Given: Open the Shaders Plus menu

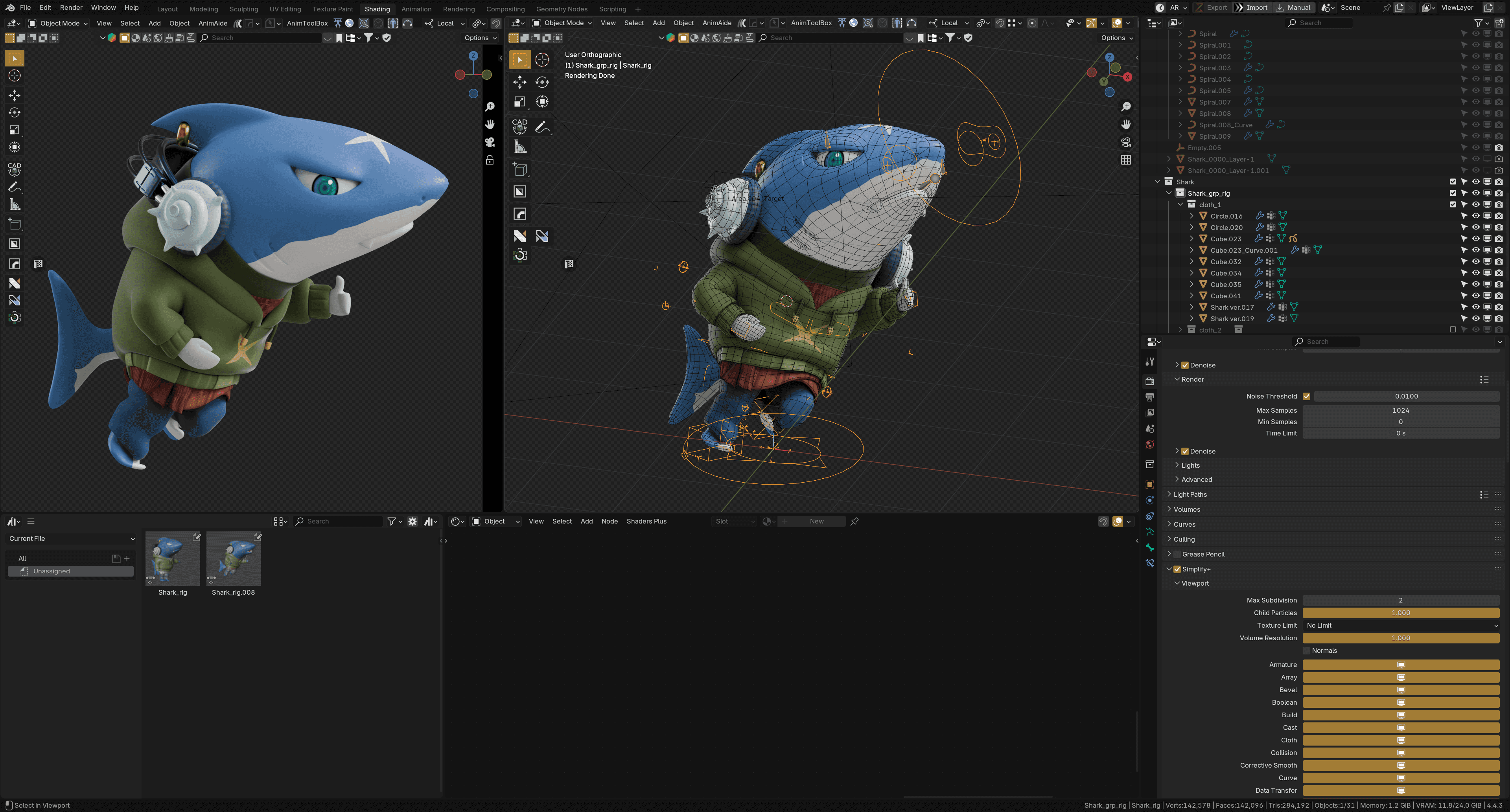Looking at the screenshot, I should pos(646,522).
